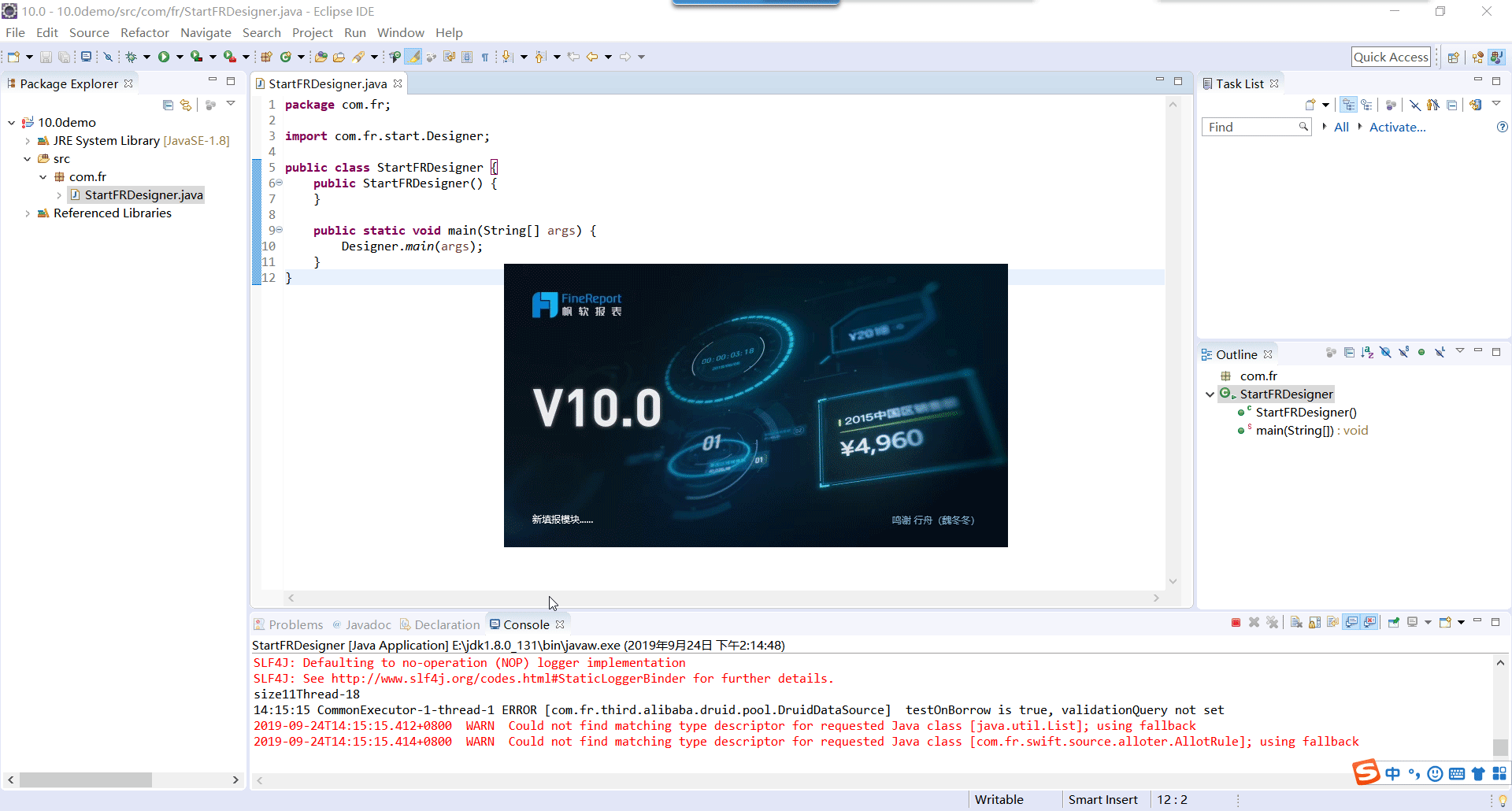Open the Task List help icon
Screen dimensions: 1512x811
pyautogui.click(x=1502, y=127)
